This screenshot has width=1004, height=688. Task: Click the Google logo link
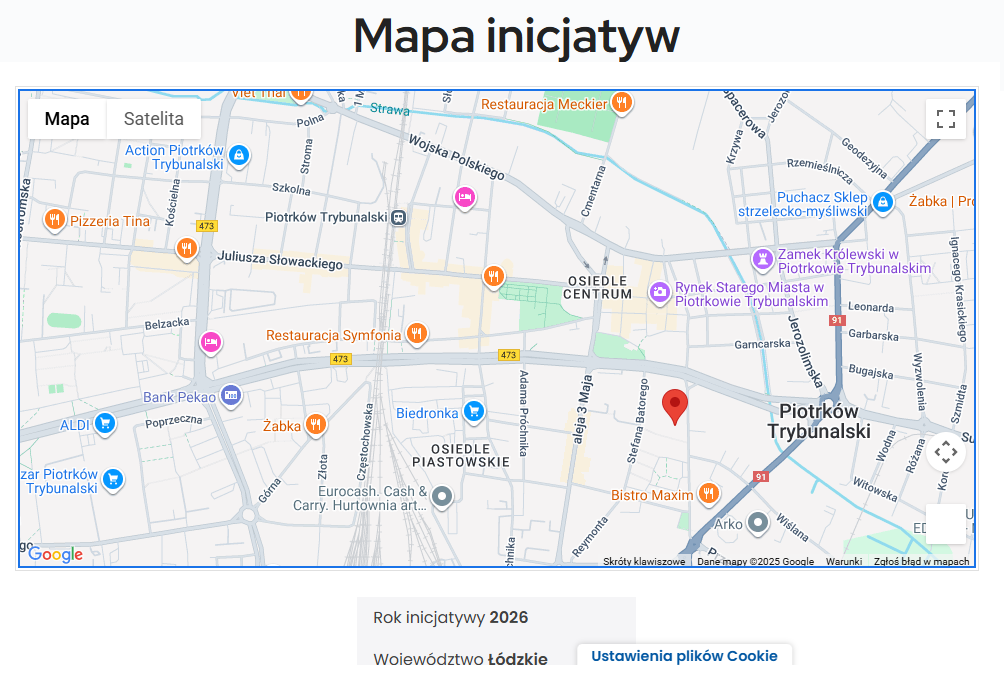coord(55,554)
